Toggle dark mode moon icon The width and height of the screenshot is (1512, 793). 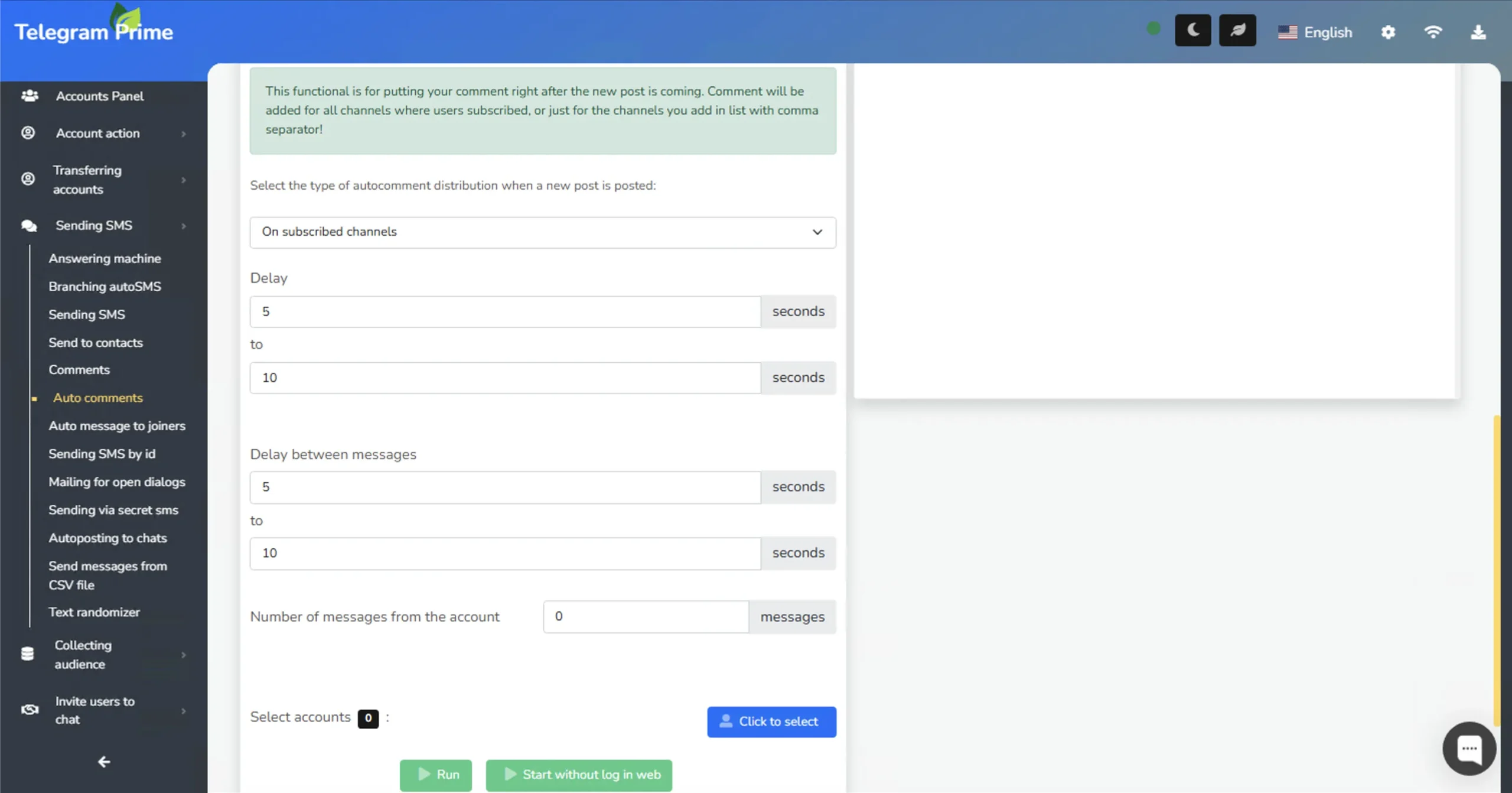(1192, 31)
